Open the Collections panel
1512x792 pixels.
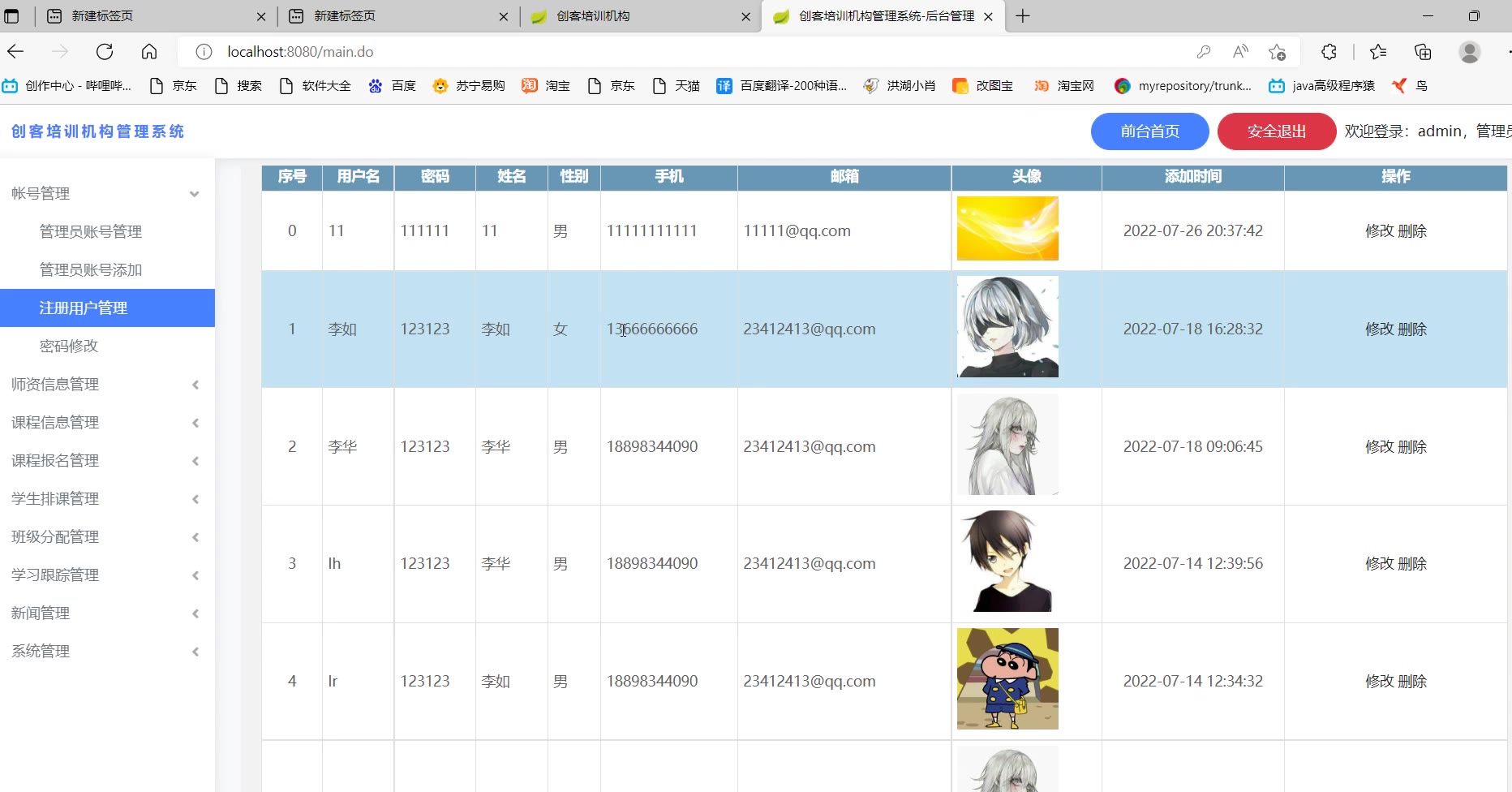(x=1423, y=52)
